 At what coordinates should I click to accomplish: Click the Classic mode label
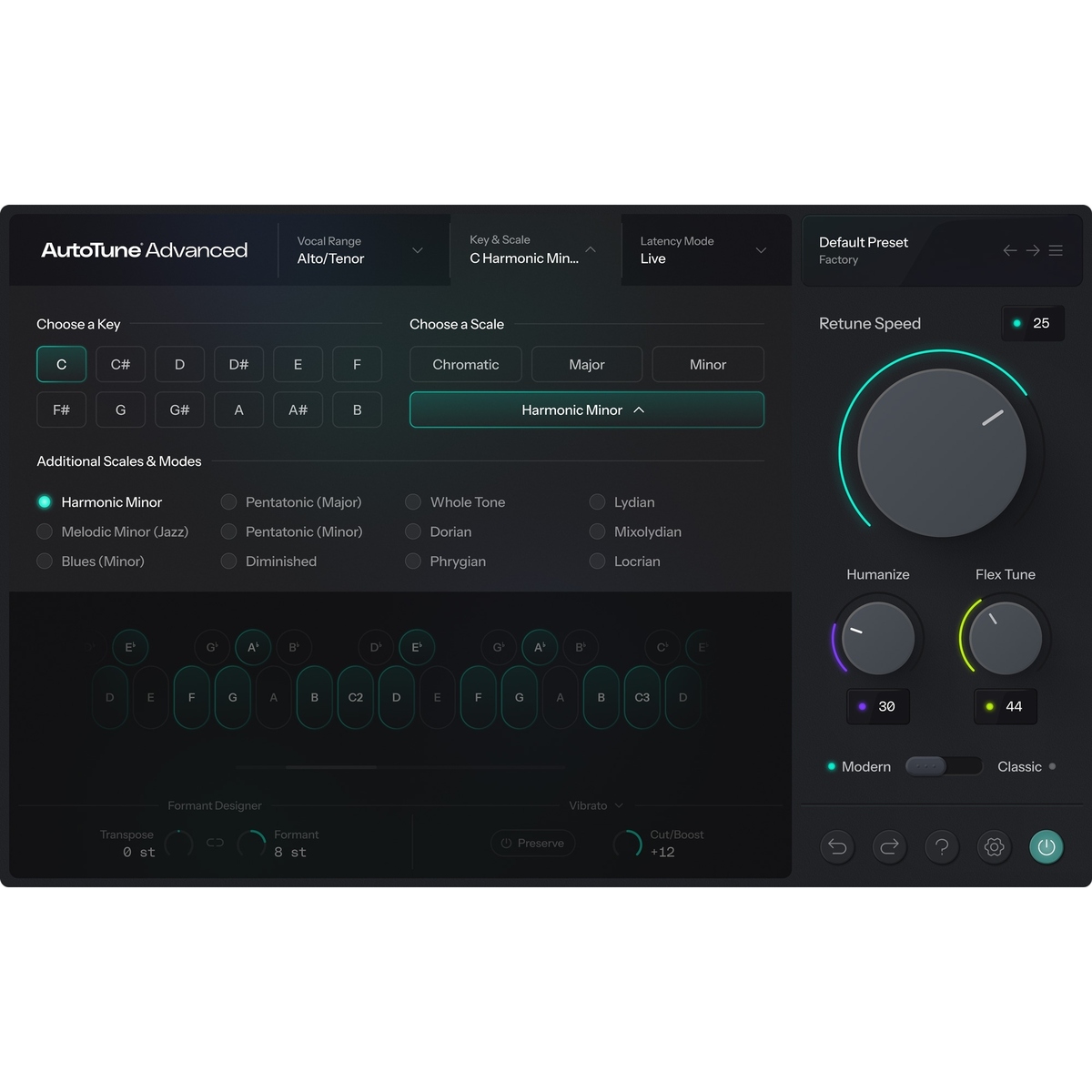click(x=1019, y=766)
